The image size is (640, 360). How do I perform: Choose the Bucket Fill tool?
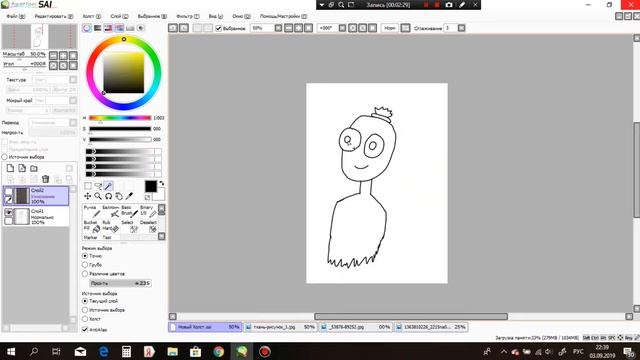(92, 226)
